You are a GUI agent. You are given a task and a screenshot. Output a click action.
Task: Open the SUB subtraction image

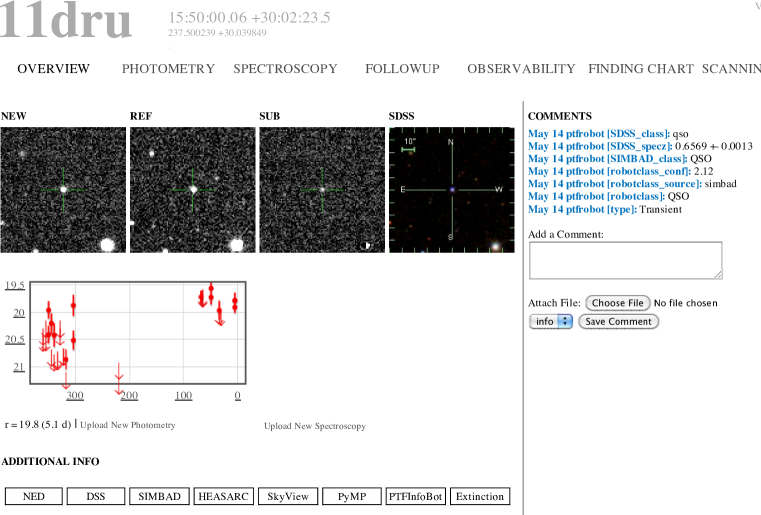tap(322, 189)
